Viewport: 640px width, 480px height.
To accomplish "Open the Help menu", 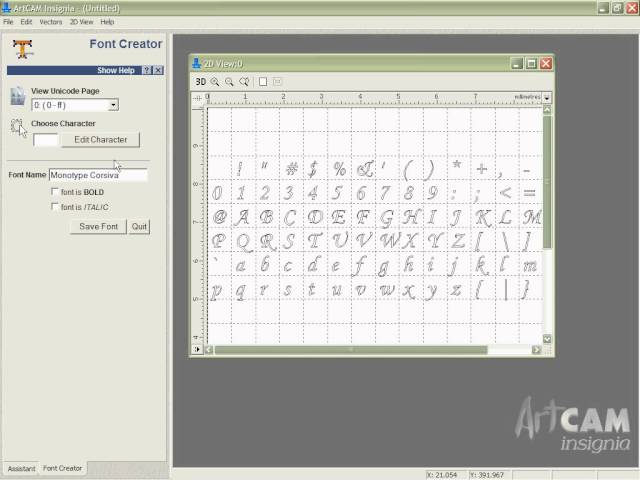I will 107,22.
